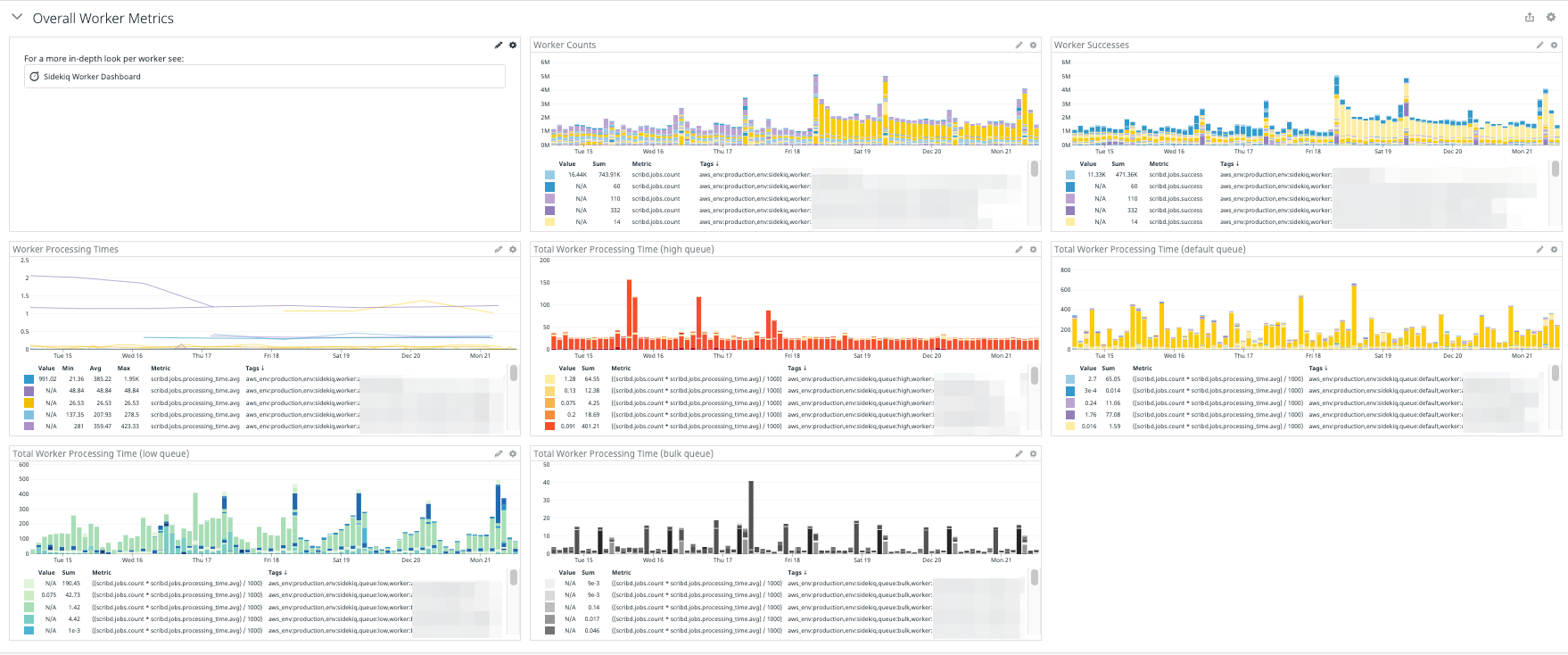Click the light blue swatch for Worker Counts 743.91K row
Image resolution: width=1568 pixels, height=655 pixels.
(549, 175)
